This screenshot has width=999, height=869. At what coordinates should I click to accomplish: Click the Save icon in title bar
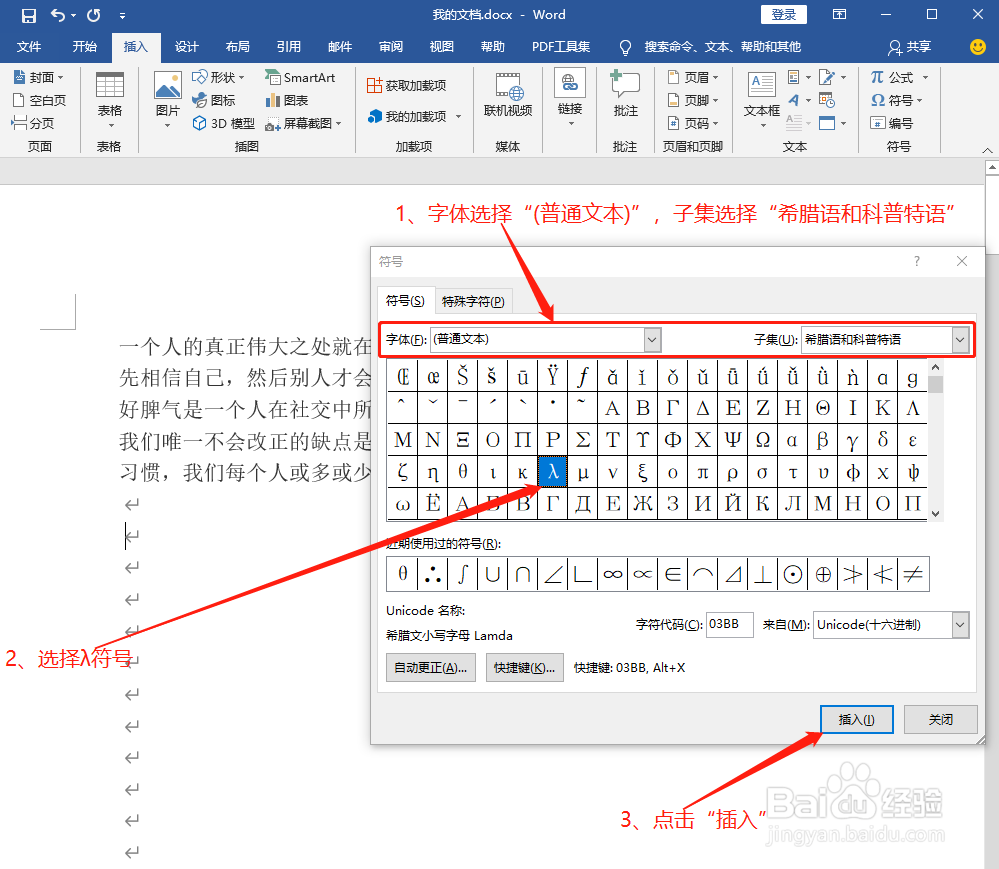pyautogui.click(x=29, y=15)
